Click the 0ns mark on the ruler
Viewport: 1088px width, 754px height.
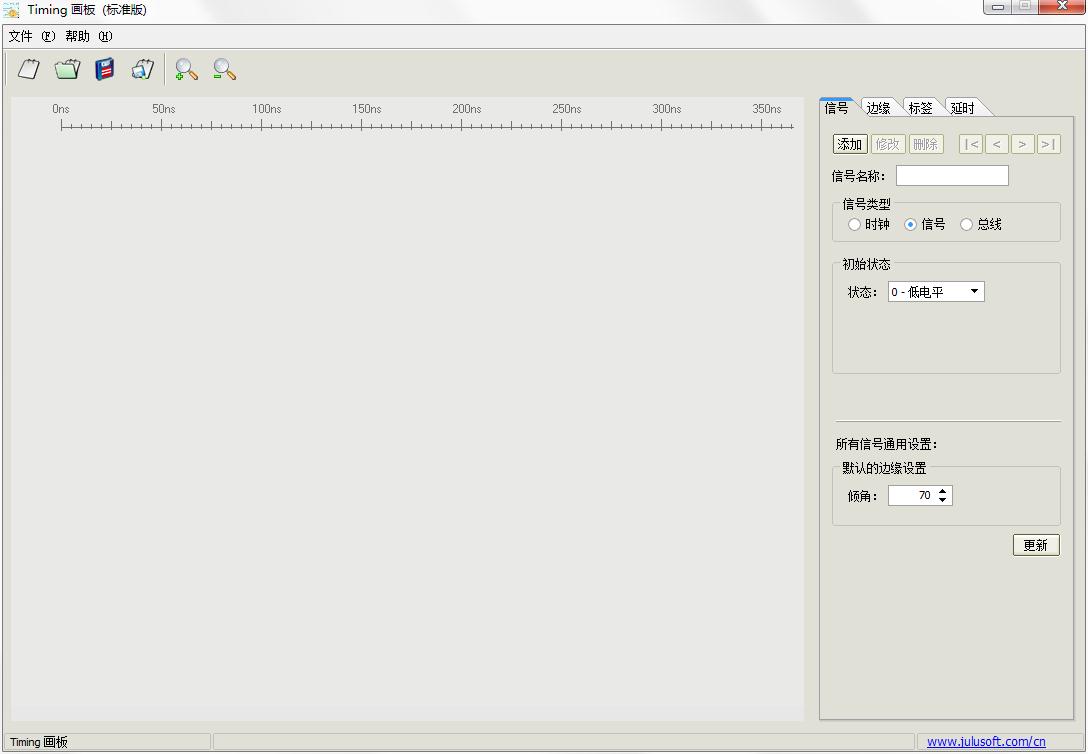click(61, 109)
